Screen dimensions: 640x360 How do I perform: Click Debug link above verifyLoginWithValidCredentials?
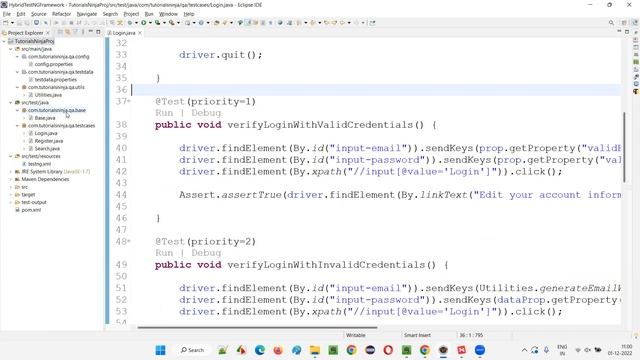click(x=206, y=113)
